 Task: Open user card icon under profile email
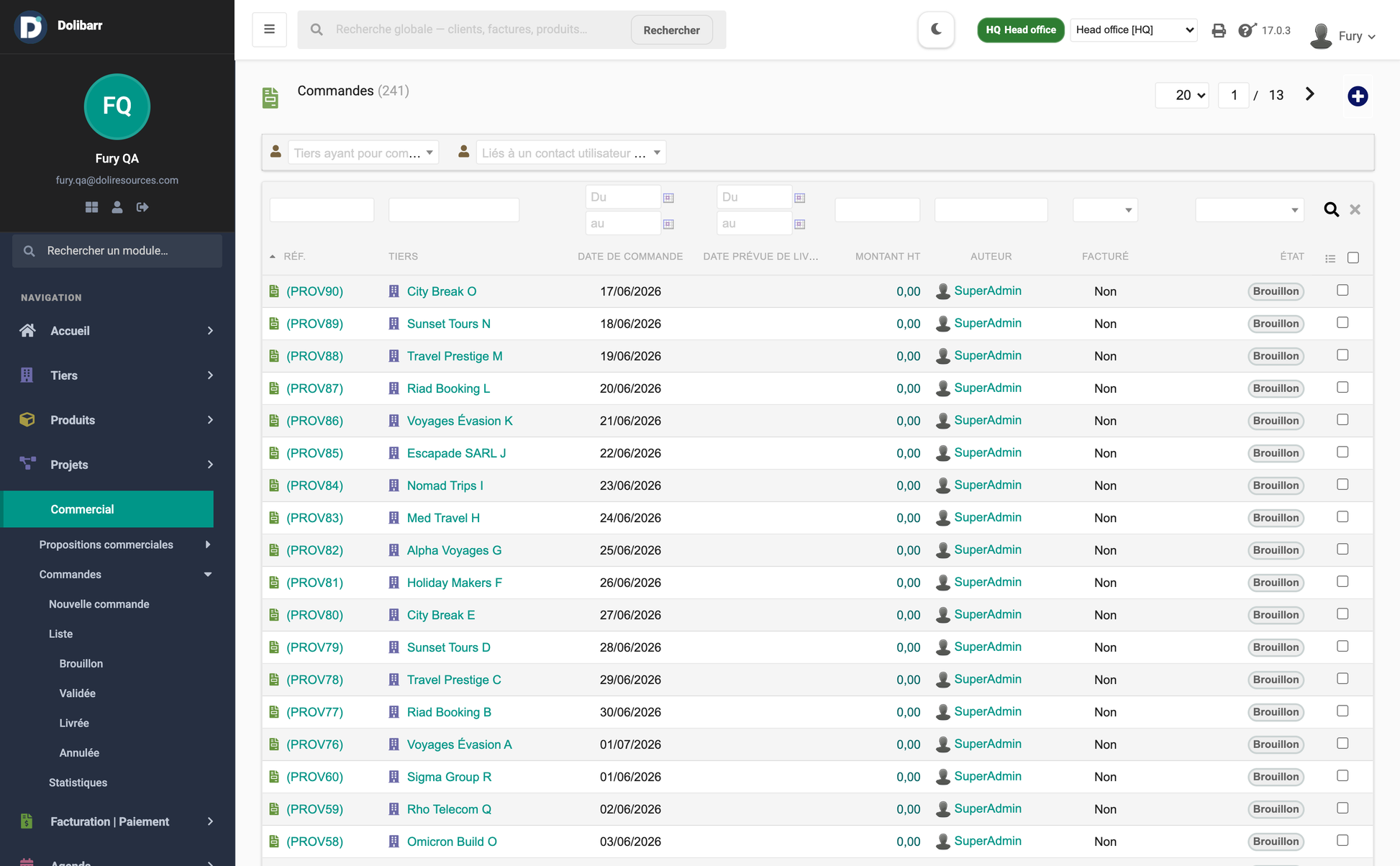point(117,207)
